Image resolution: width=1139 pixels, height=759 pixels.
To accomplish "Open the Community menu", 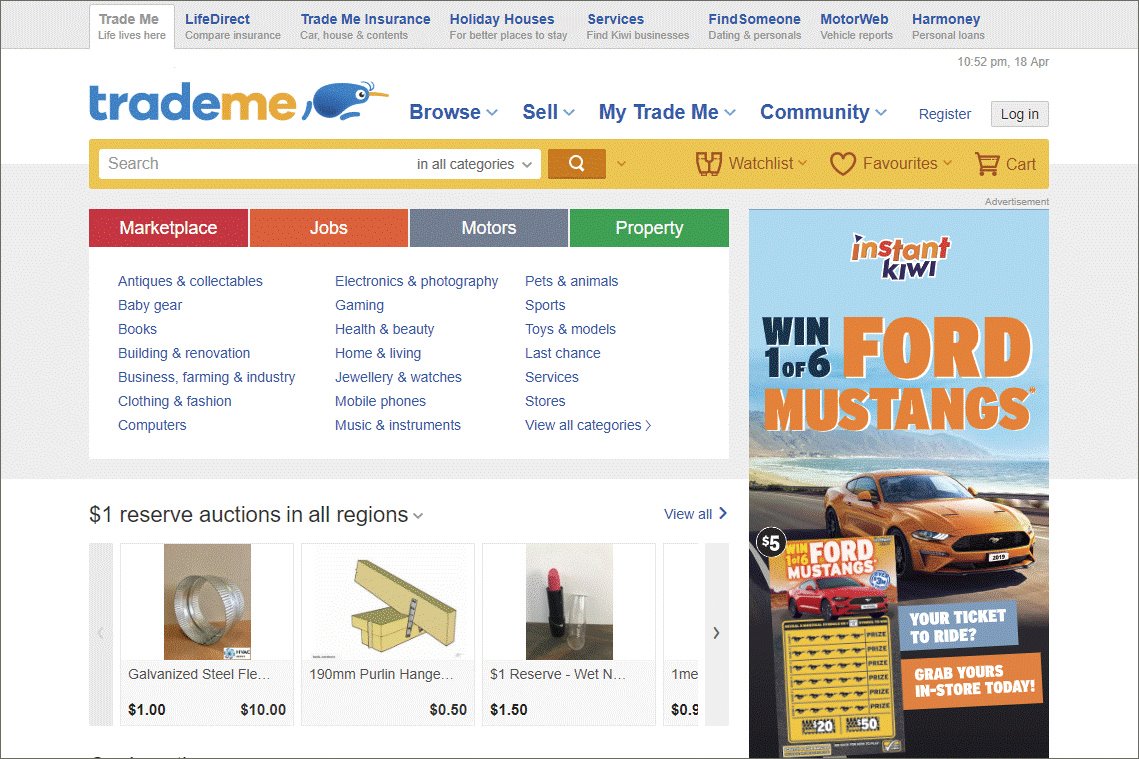I will point(823,112).
